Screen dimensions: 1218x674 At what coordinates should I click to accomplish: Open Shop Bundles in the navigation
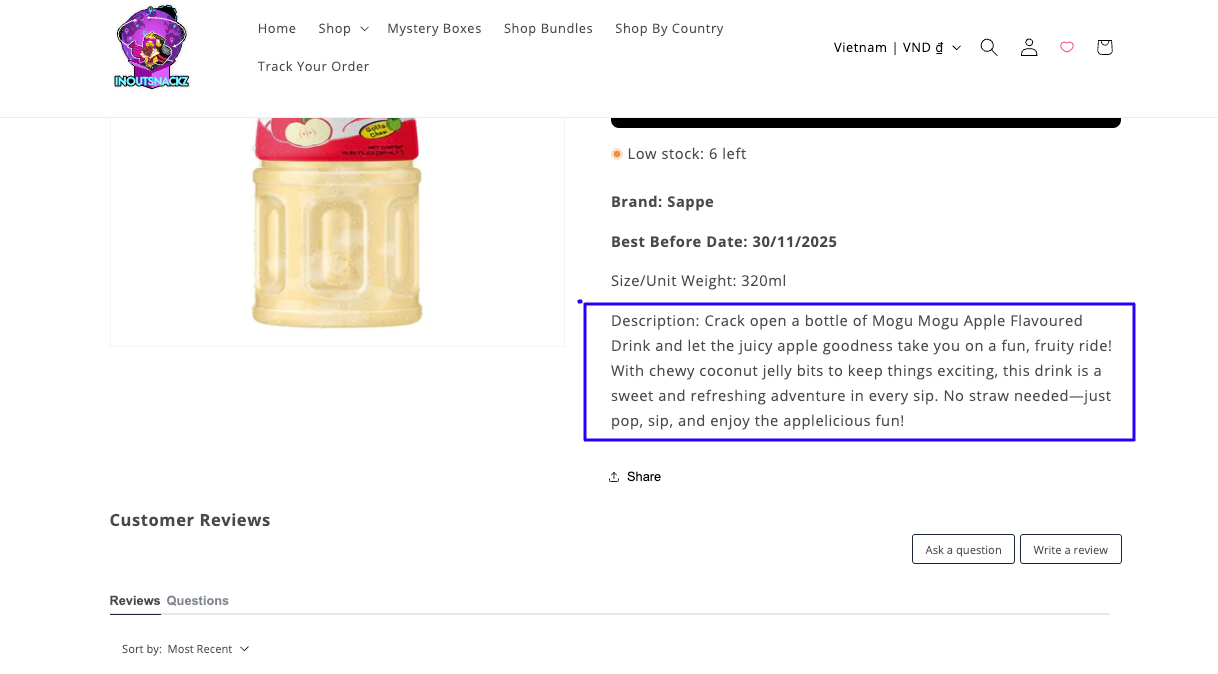(x=548, y=28)
